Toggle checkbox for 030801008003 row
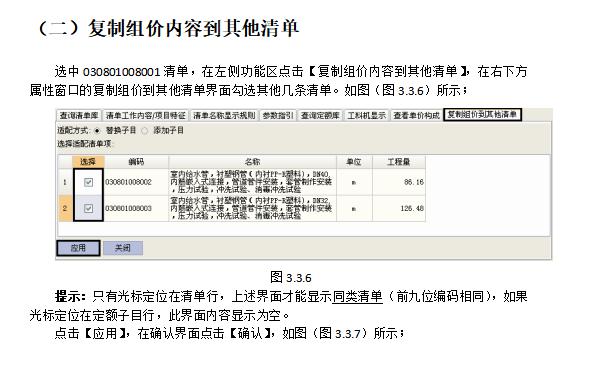The height and width of the screenshot is (367, 611). pyautogui.click(x=88, y=208)
